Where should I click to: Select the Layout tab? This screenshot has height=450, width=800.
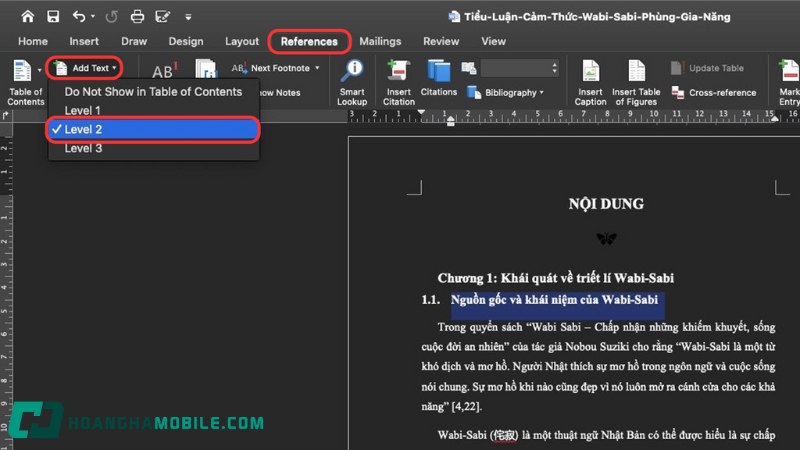pyautogui.click(x=242, y=41)
